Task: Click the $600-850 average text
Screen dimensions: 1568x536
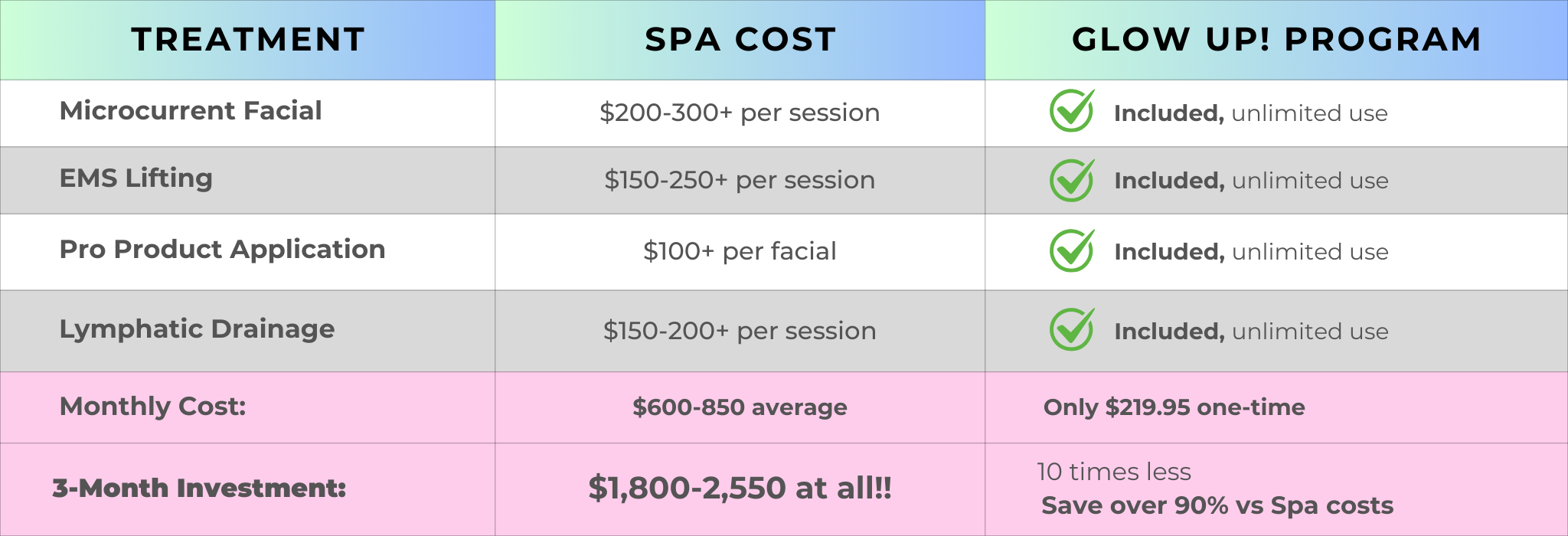Action: [x=740, y=407]
